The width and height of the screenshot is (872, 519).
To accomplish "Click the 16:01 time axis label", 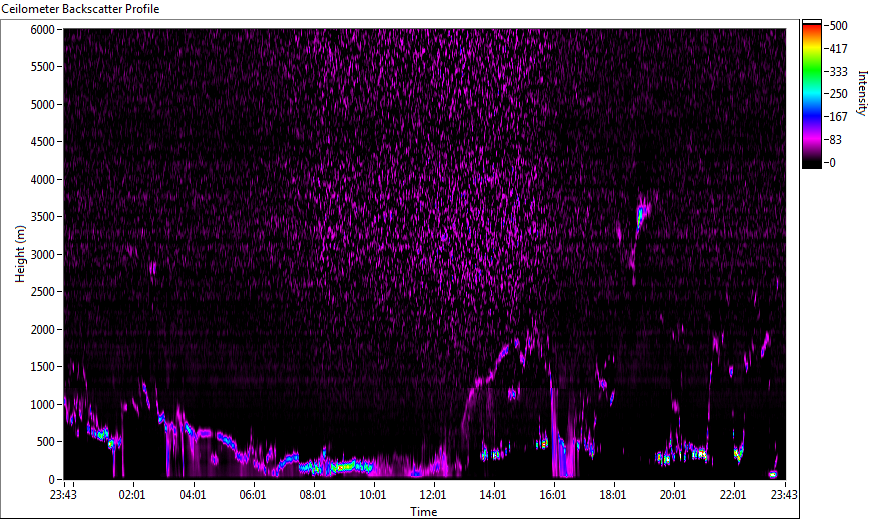I will [553, 495].
